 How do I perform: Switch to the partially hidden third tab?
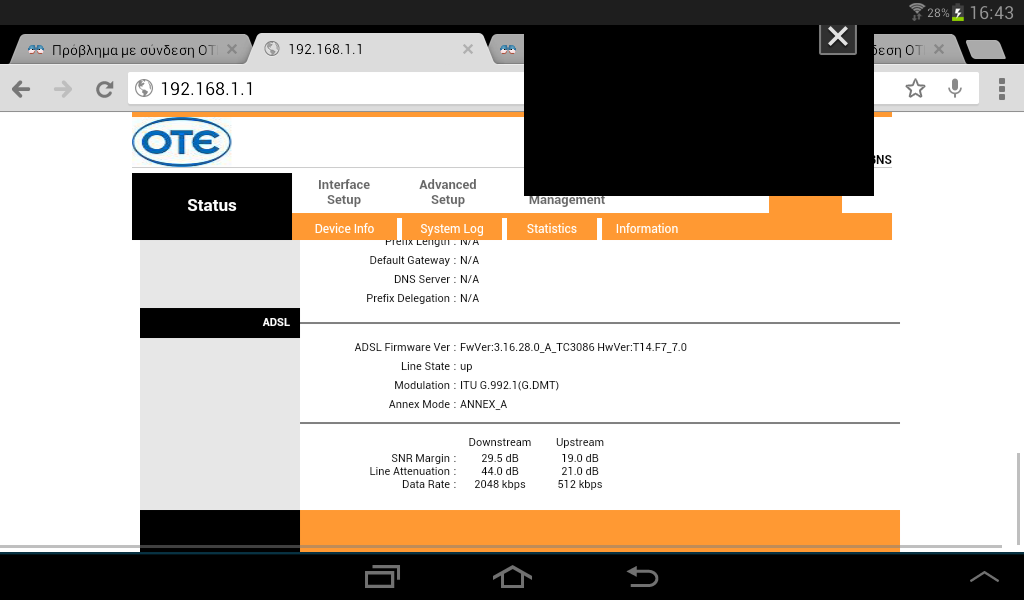(x=507, y=50)
